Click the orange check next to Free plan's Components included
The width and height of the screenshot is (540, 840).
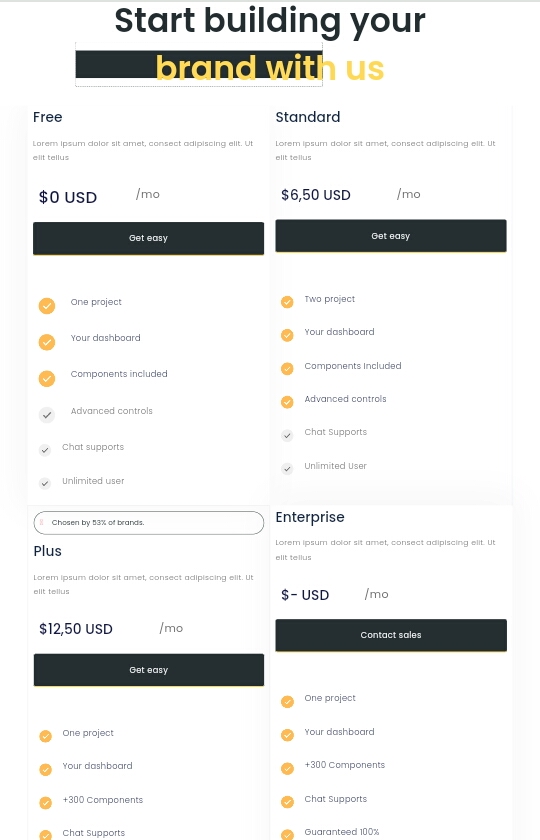(47, 378)
